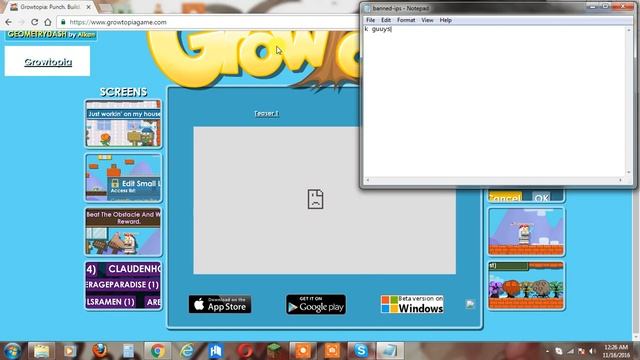Open Notepad Format menu
The width and height of the screenshot is (640, 360).
coord(406,20)
